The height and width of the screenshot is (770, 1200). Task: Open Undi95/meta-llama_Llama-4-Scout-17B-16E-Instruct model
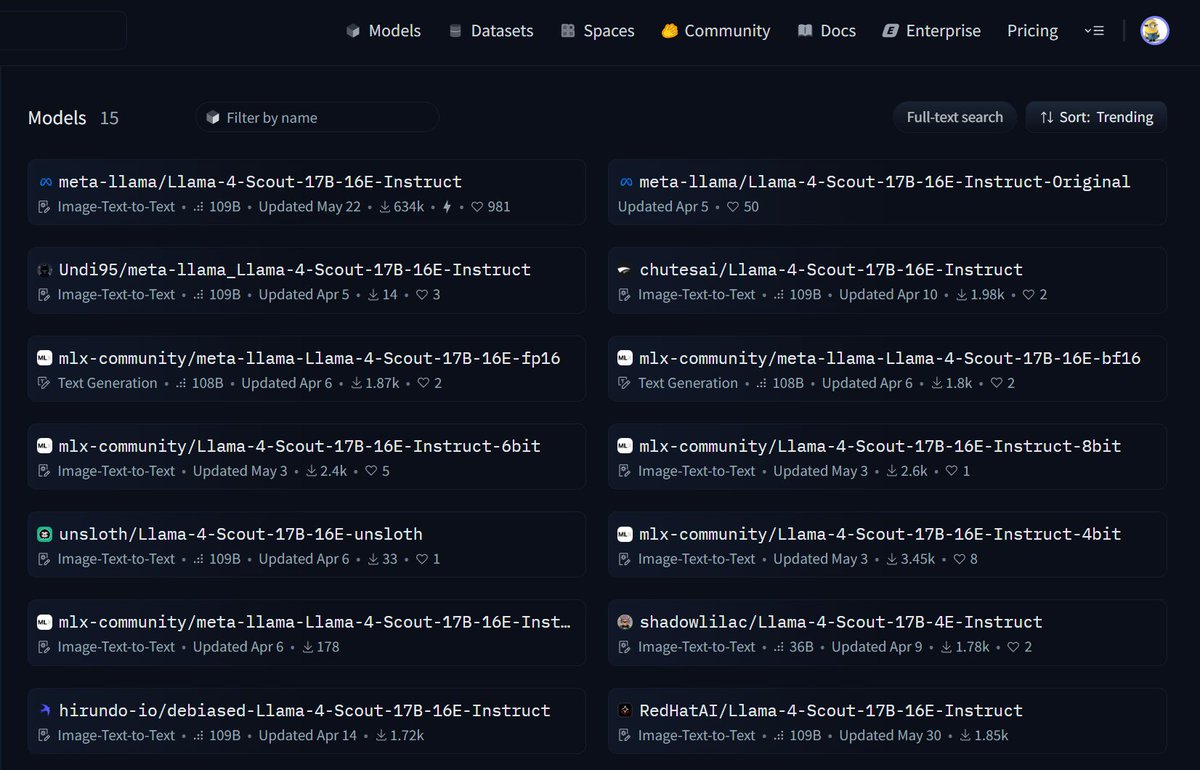(x=306, y=281)
